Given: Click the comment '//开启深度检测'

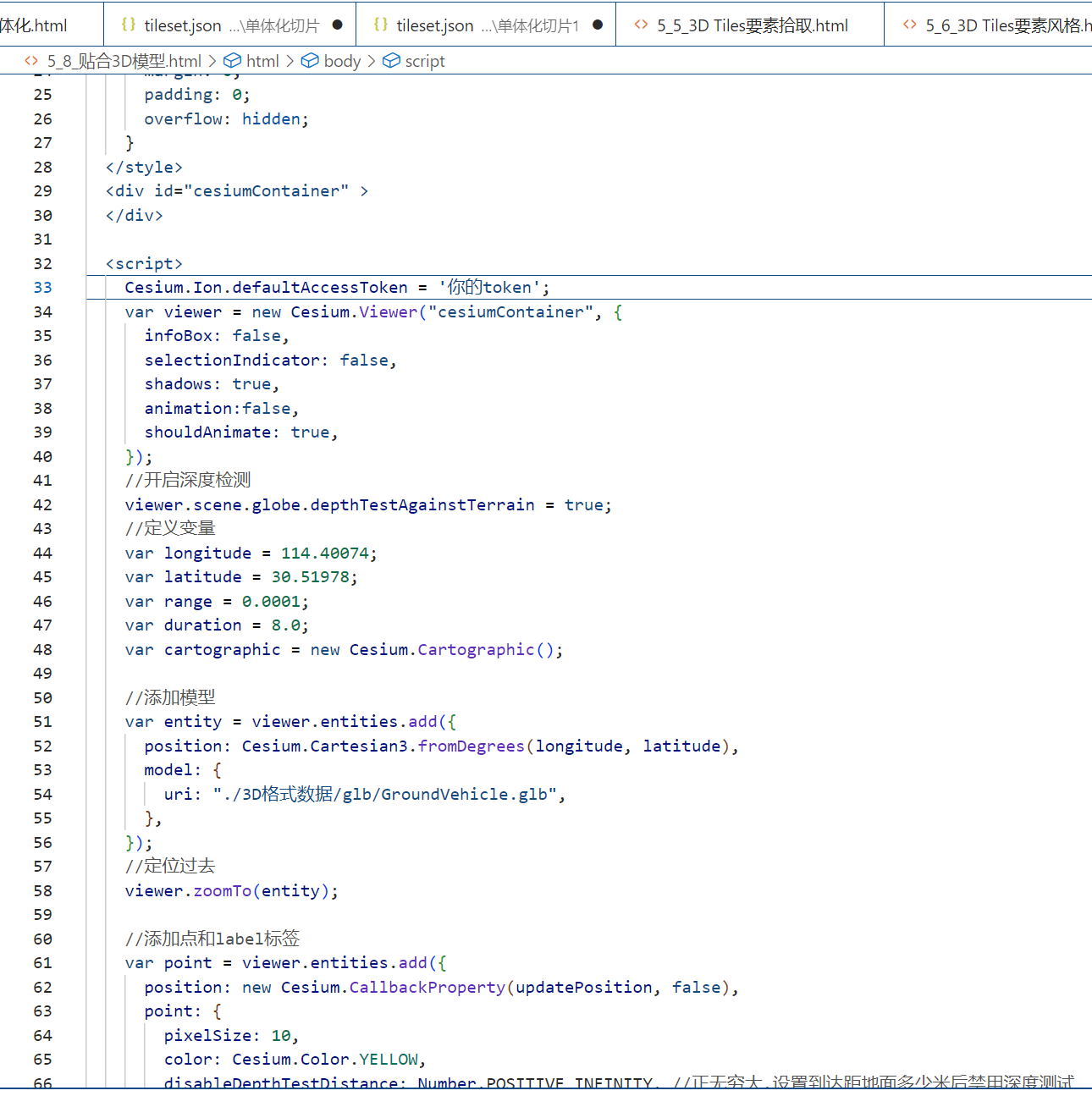Looking at the screenshot, I should coord(188,481).
